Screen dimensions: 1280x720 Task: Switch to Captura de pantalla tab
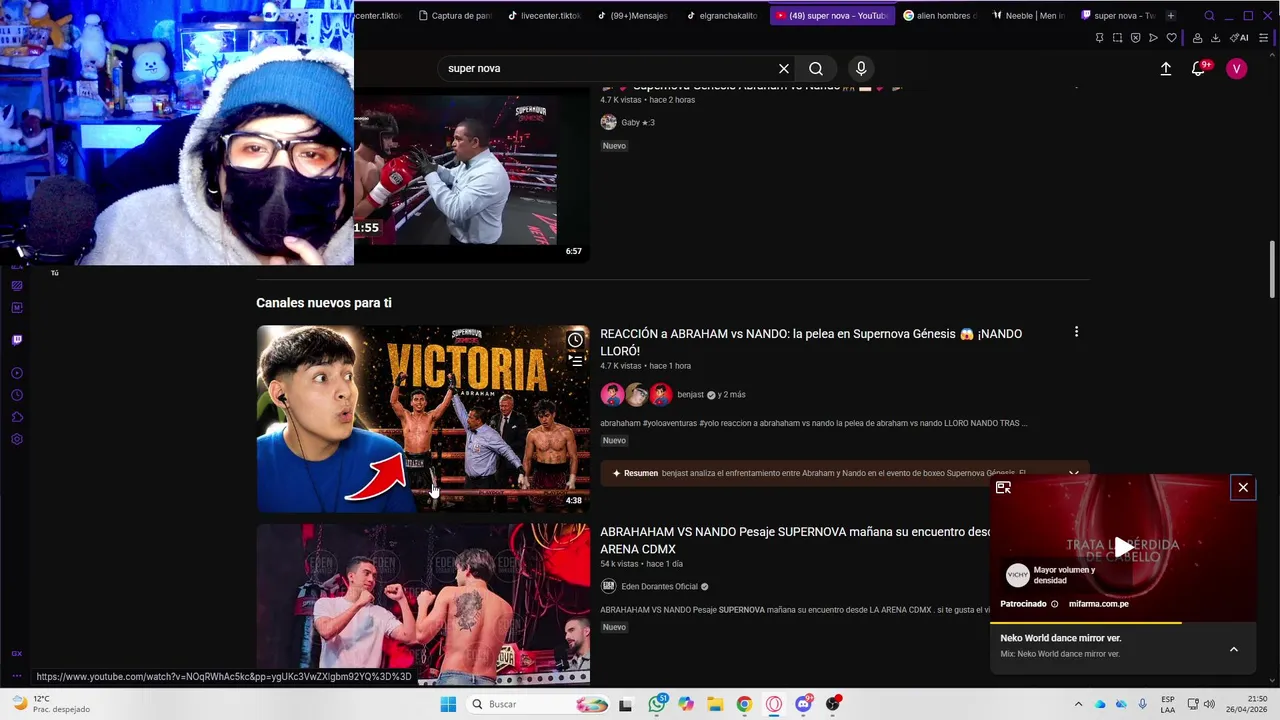pyautogui.click(x=455, y=15)
